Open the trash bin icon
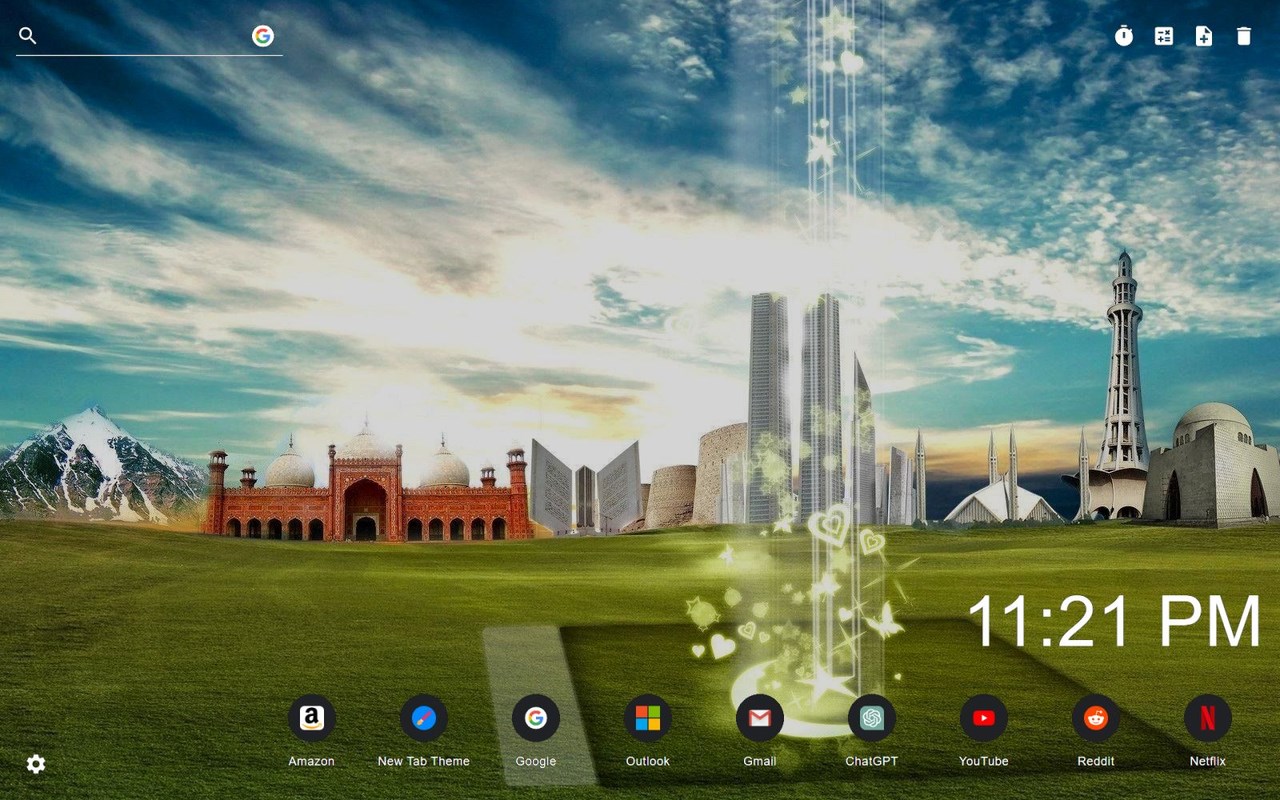1280x800 pixels. coord(1243,36)
